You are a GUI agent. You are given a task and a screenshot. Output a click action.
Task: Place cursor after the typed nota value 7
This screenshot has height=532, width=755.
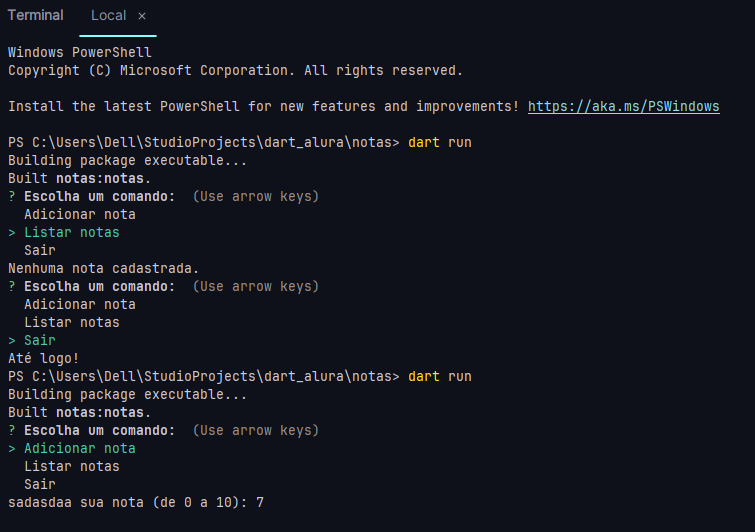pyautogui.click(x=265, y=502)
